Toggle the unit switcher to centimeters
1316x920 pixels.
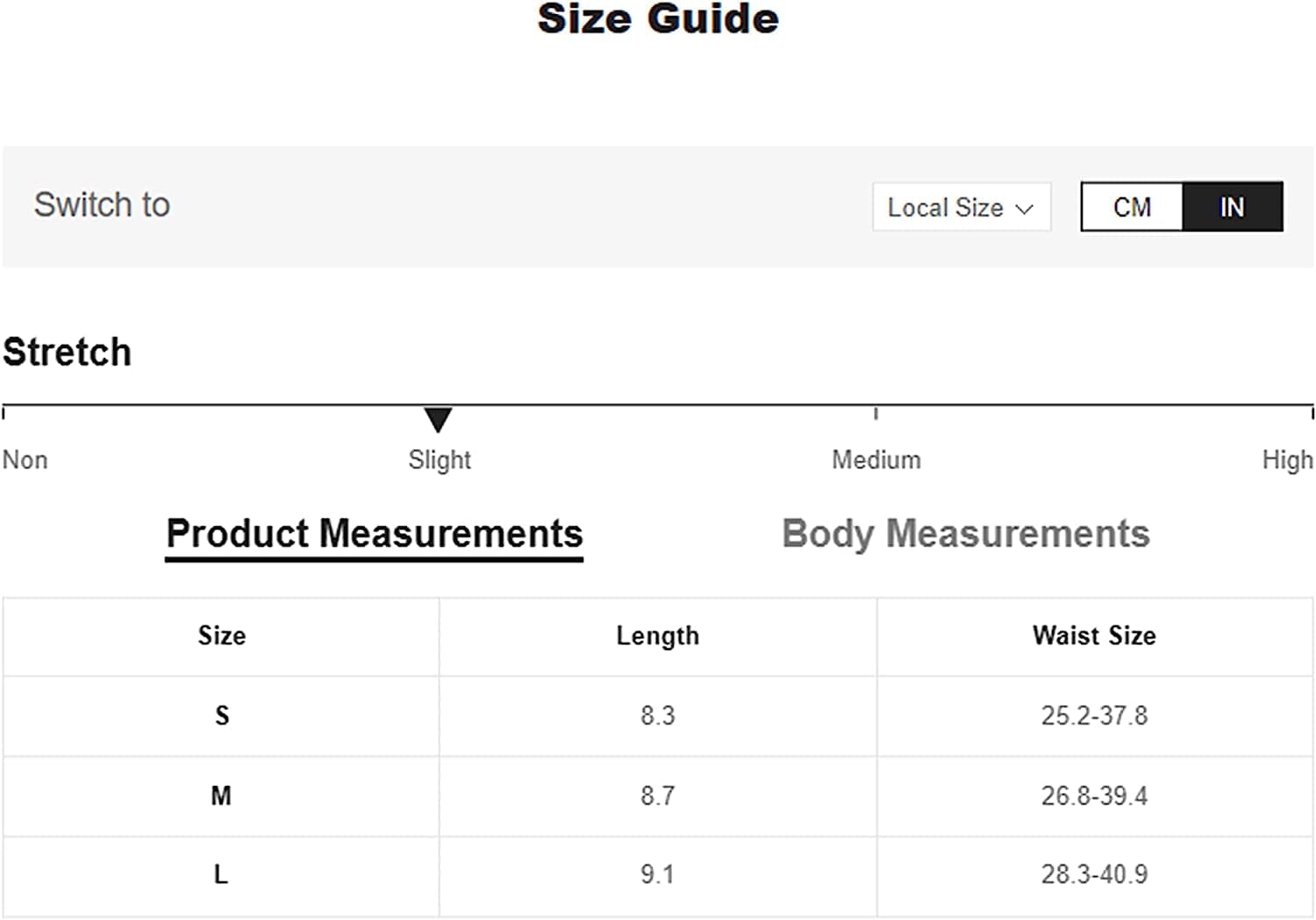[x=1132, y=207]
